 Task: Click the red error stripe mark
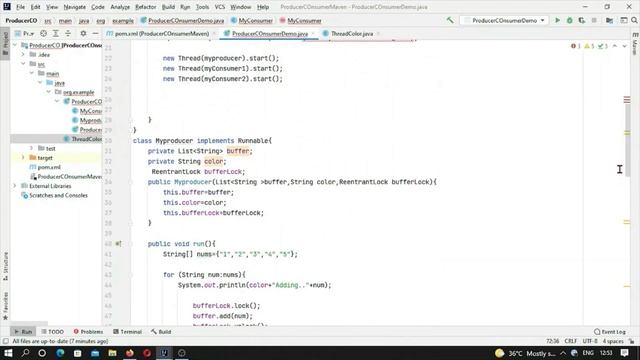tap(627, 100)
